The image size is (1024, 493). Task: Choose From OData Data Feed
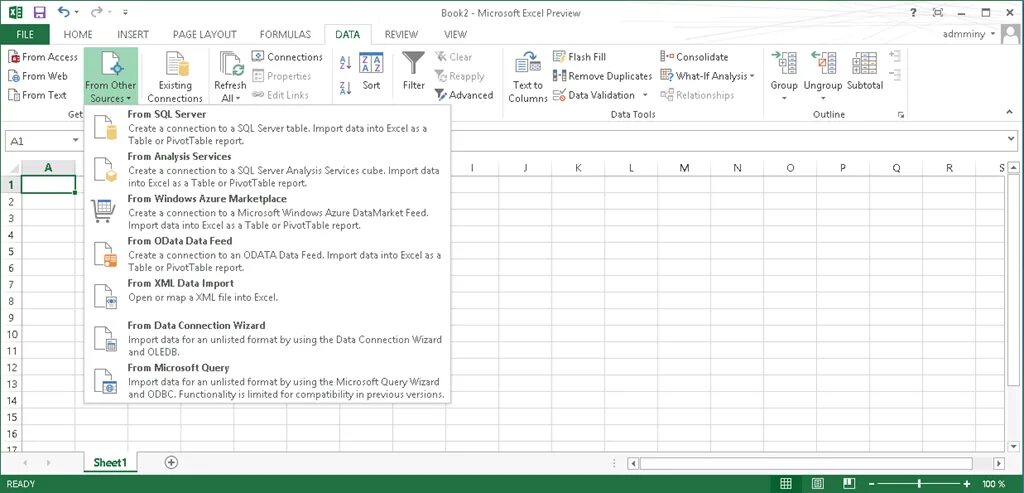(x=267, y=254)
